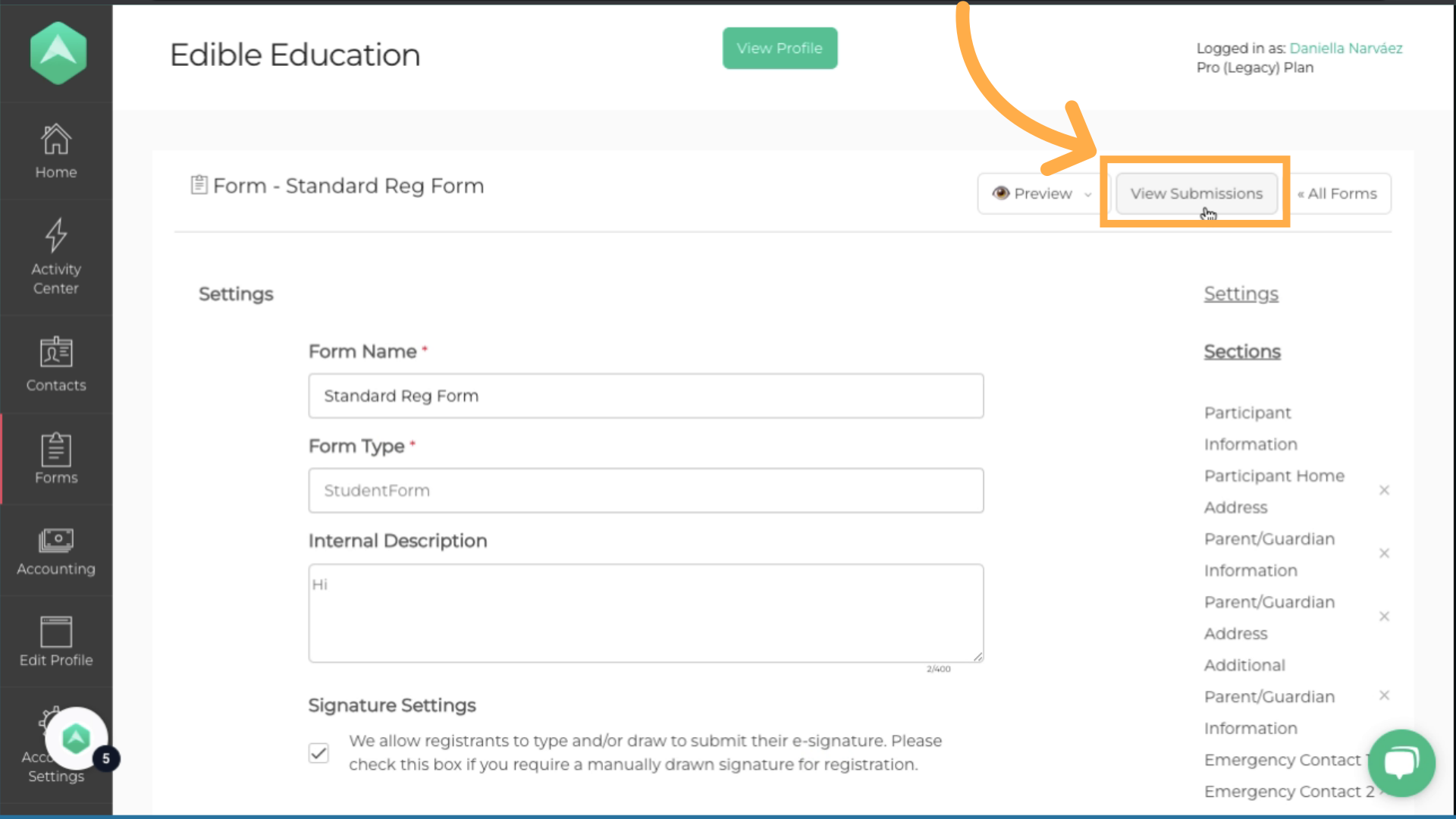Click the Form Type StudentForm field

(645, 491)
